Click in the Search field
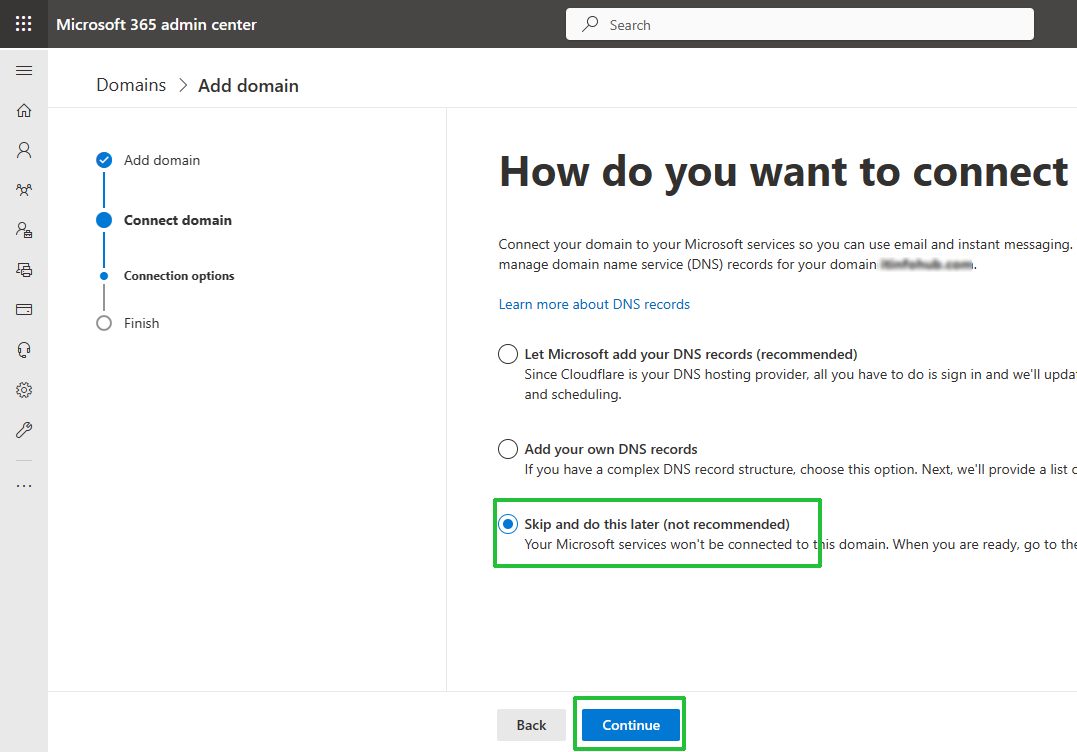Image resolution: width=1077 pixels, height=752 pixels. 800,25
